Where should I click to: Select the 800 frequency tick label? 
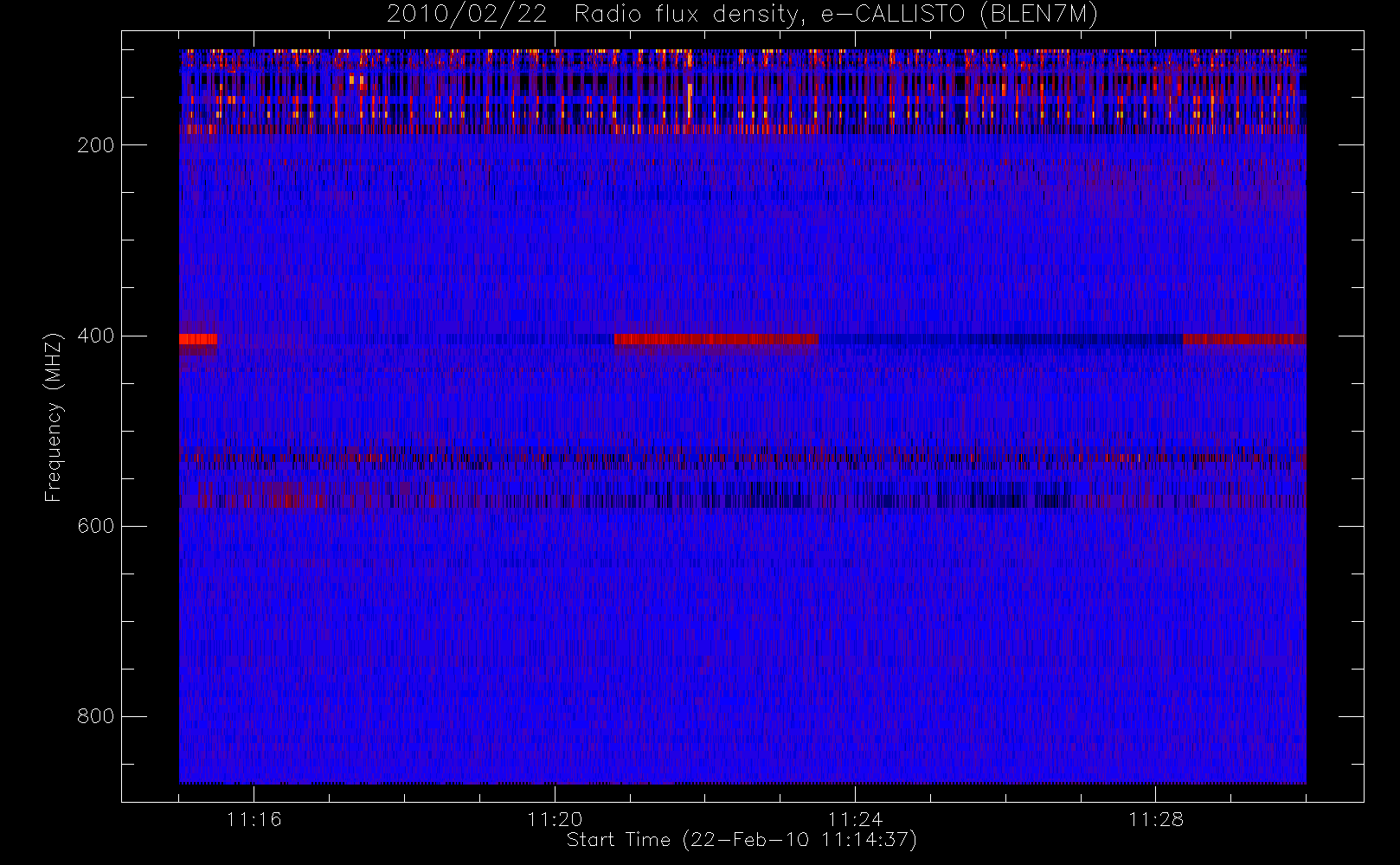coord(95,716)
